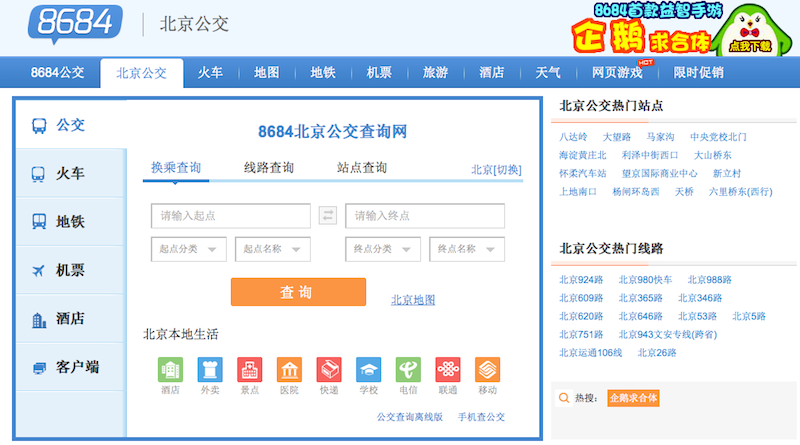Screen dimensions: 800x445
Task: Click the airplane ticket icon
Action: 38,270
